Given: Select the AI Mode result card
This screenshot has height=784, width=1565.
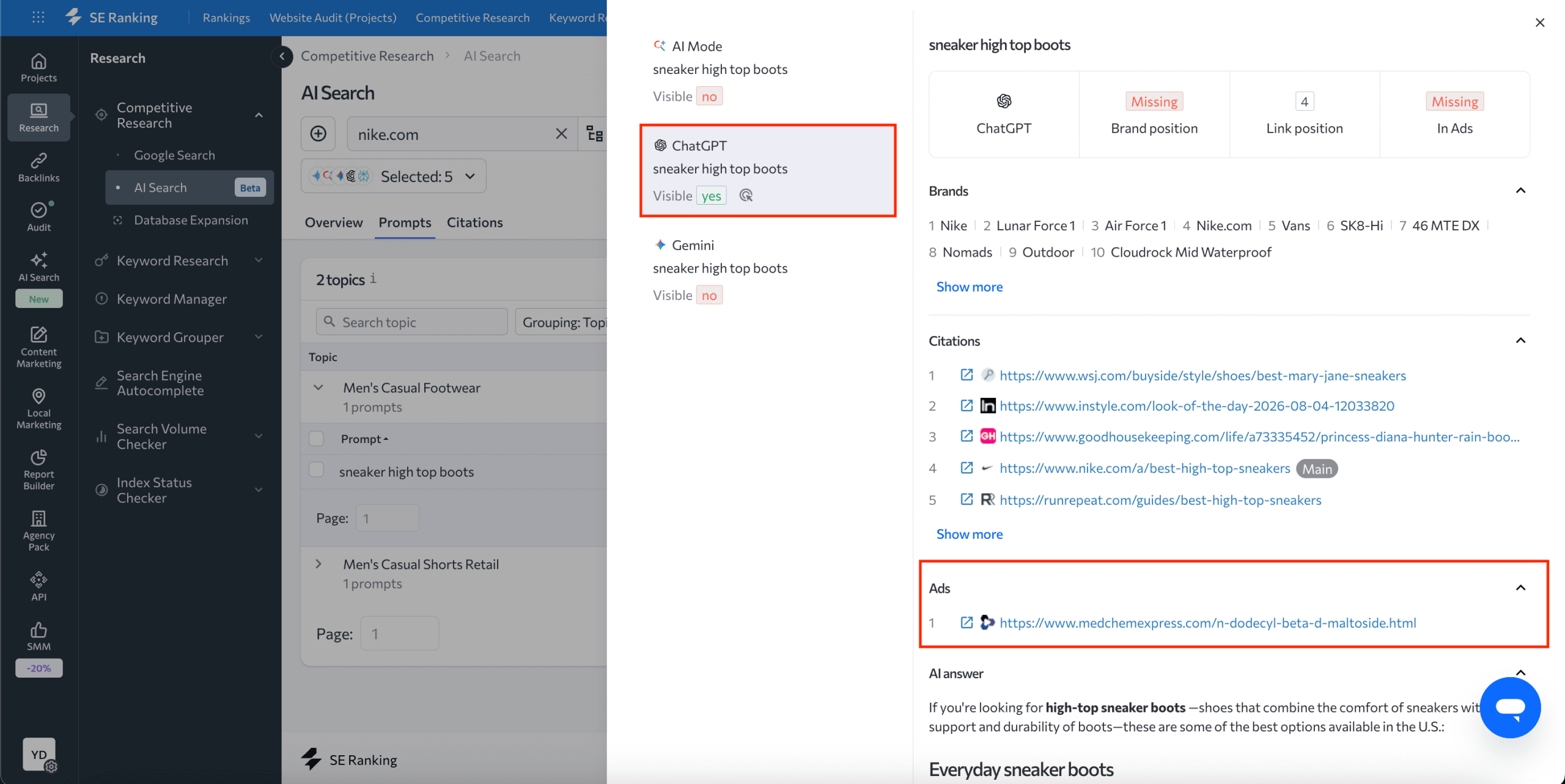Looking at the screenshot, I should pos(768,71).
